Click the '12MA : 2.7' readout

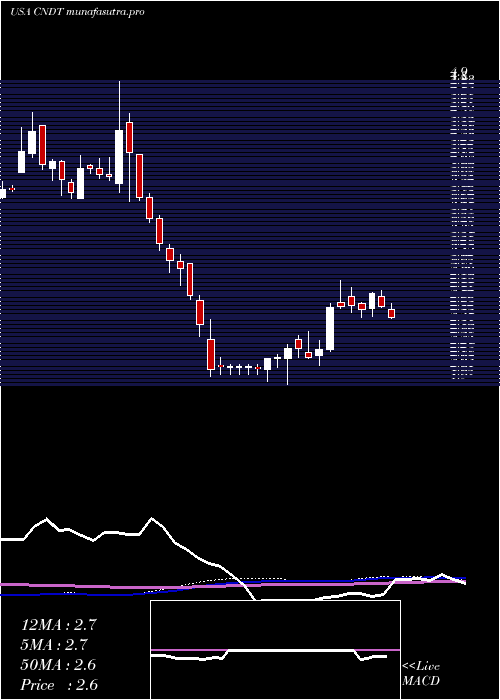click(58, 625)
